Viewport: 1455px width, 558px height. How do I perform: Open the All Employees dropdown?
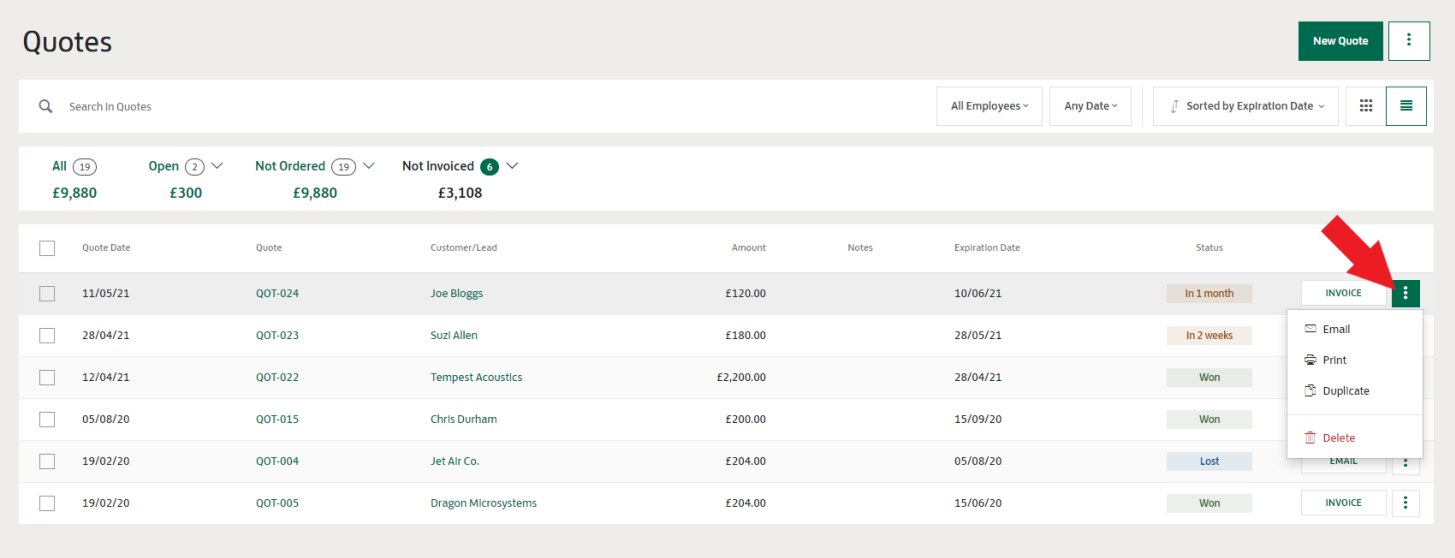[989, 106]
